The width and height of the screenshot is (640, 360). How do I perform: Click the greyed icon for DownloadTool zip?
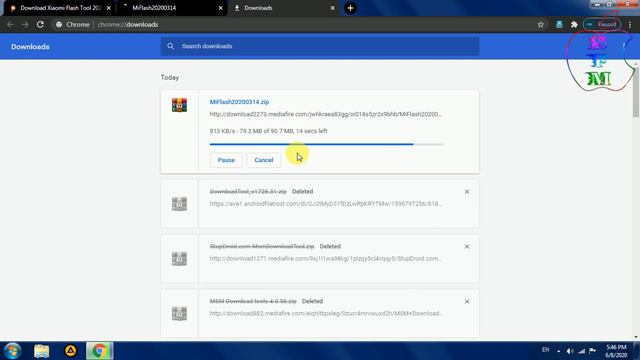(x=179, y=204)
